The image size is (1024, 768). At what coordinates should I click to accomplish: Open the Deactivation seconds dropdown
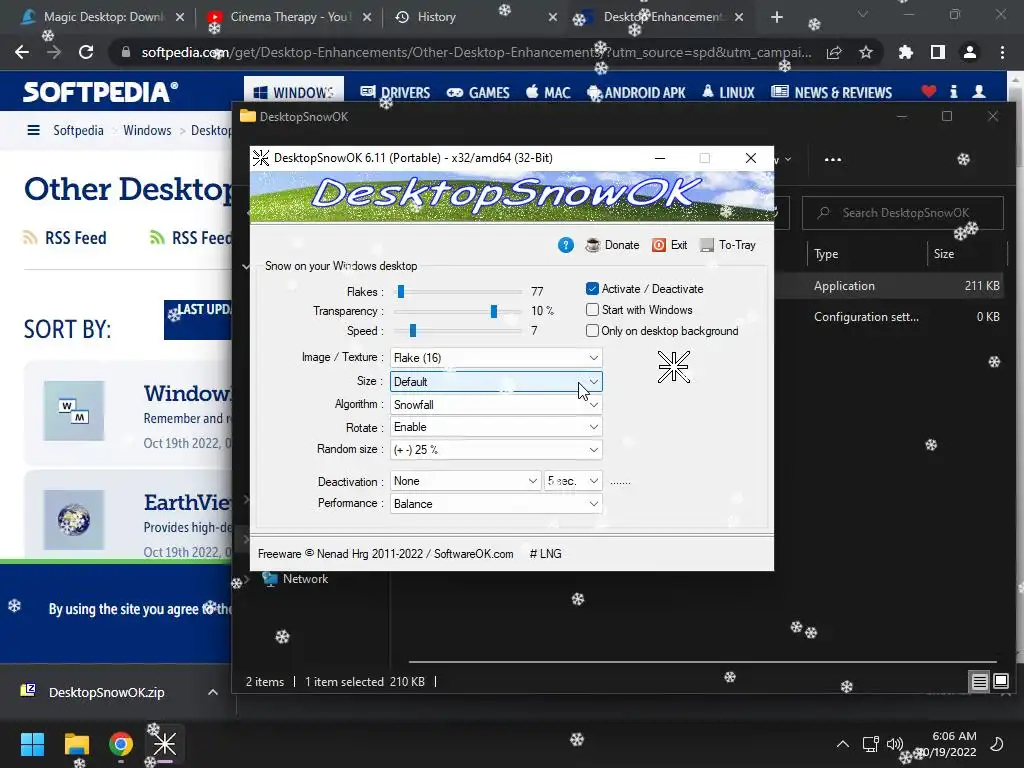573,481
